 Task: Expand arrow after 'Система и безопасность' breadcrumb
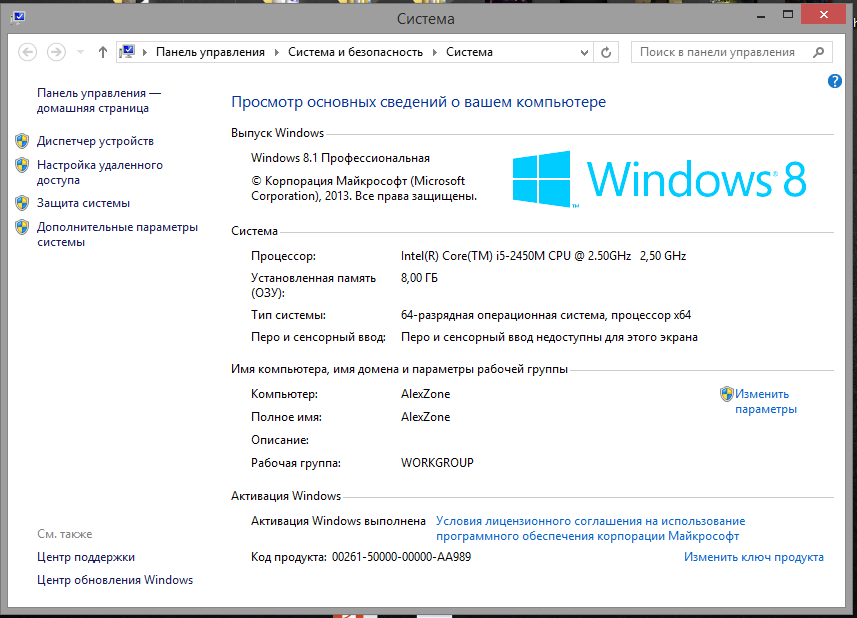tap(435, 52)
